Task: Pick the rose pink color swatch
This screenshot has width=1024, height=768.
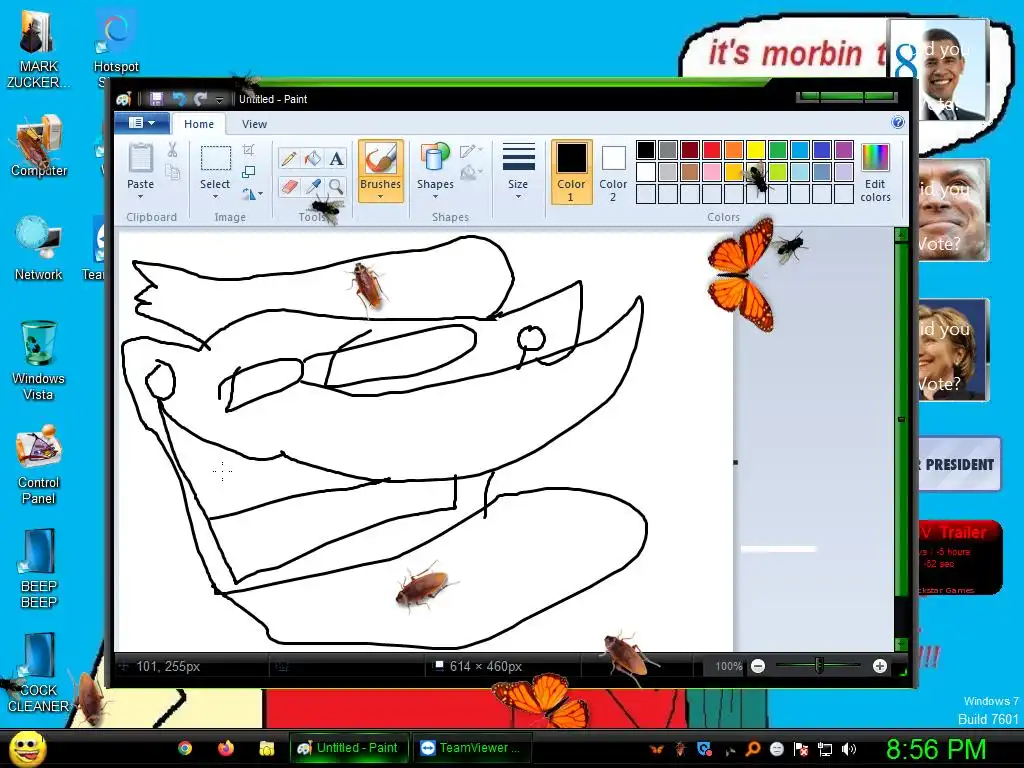Action: pos(712,172)
